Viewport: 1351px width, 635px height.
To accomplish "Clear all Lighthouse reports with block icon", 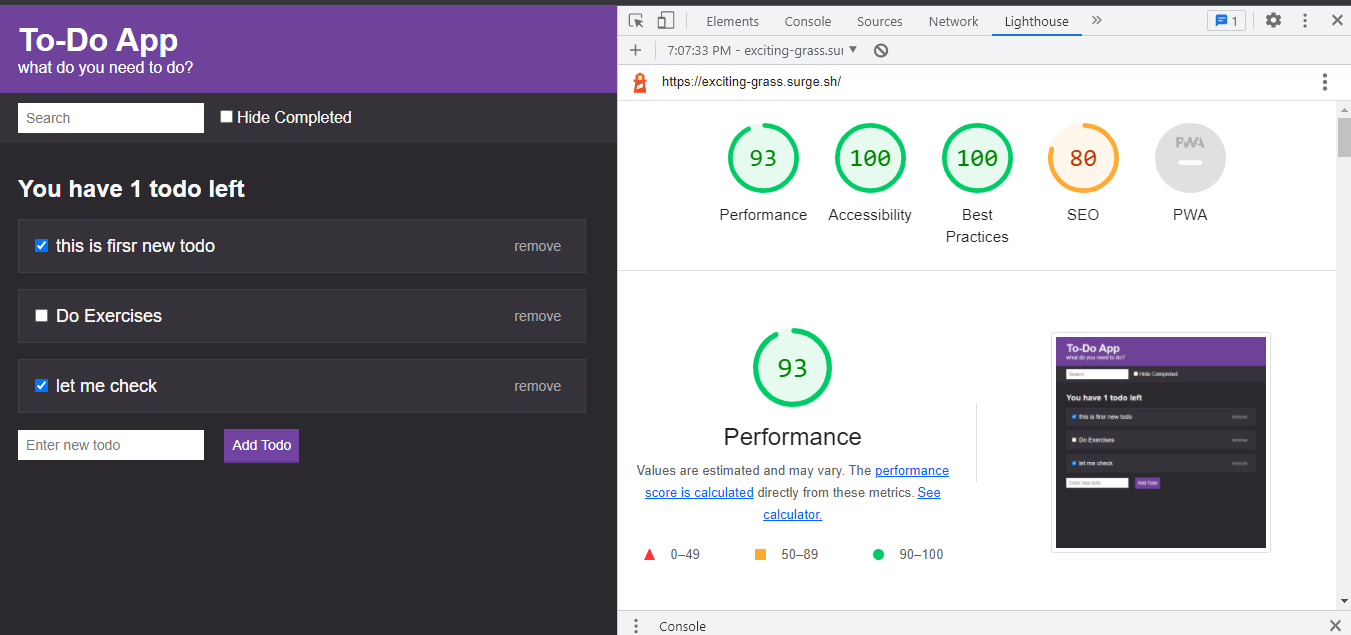I will (881, 49).
